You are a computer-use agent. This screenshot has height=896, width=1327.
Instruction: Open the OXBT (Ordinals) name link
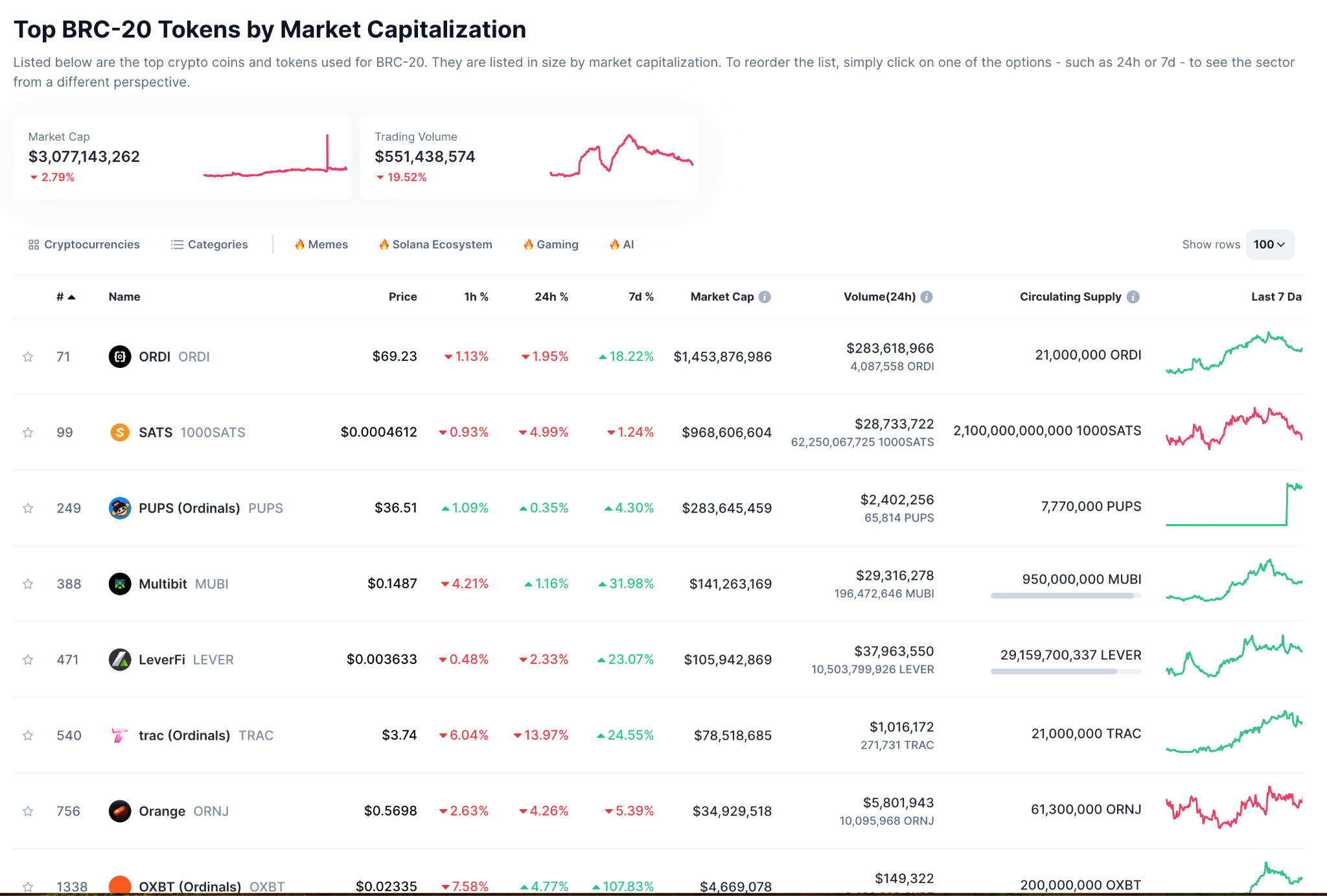(211, 886)
